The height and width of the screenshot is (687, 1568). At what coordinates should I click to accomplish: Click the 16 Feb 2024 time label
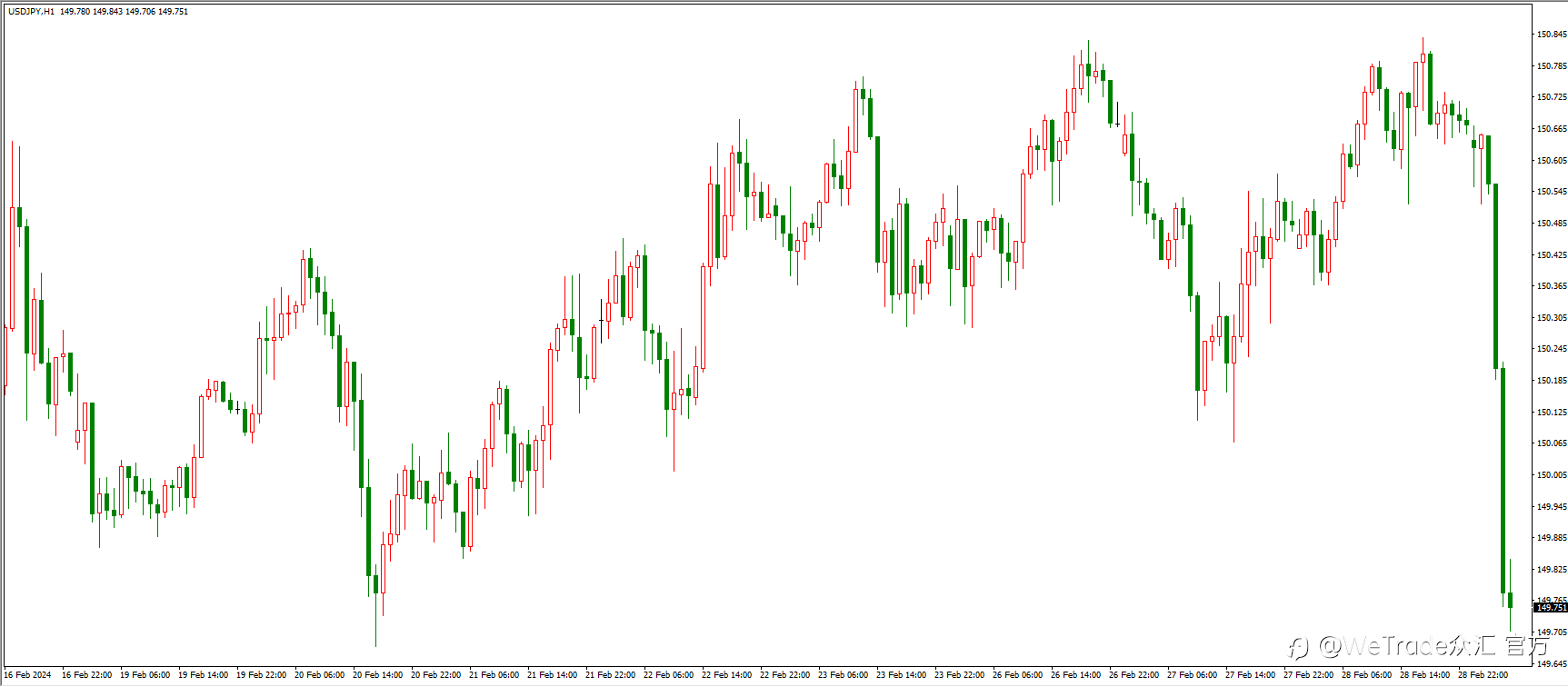point(28,675)
